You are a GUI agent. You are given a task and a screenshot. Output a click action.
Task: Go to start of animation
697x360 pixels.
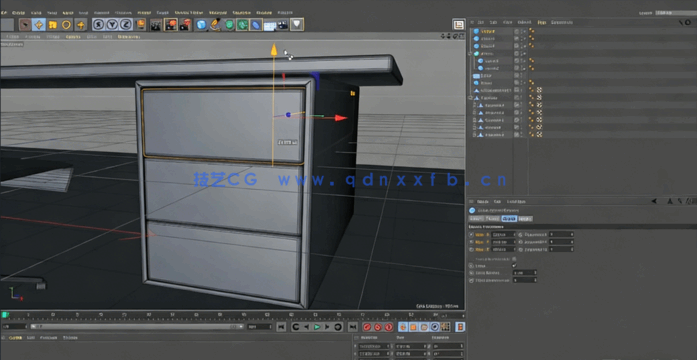click(281, 327)
